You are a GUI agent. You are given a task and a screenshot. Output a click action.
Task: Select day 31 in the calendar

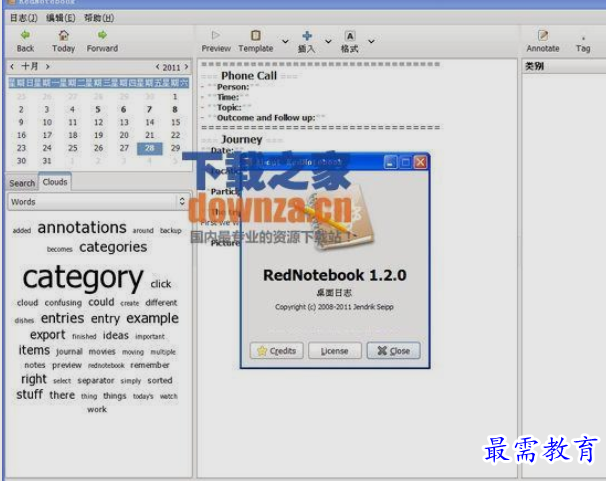coord(47,161)
